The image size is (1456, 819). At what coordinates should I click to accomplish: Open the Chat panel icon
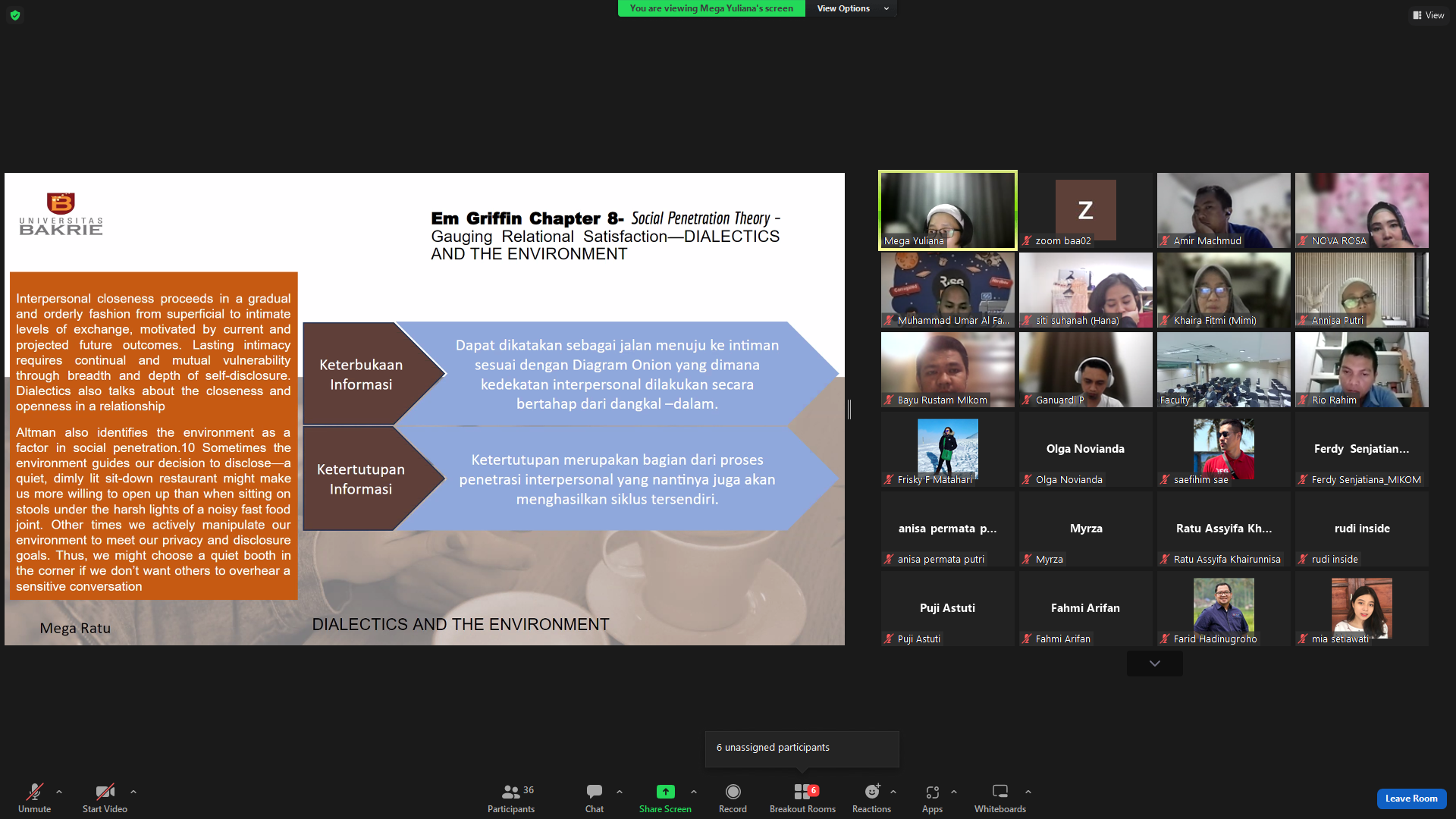click(595, 792)
